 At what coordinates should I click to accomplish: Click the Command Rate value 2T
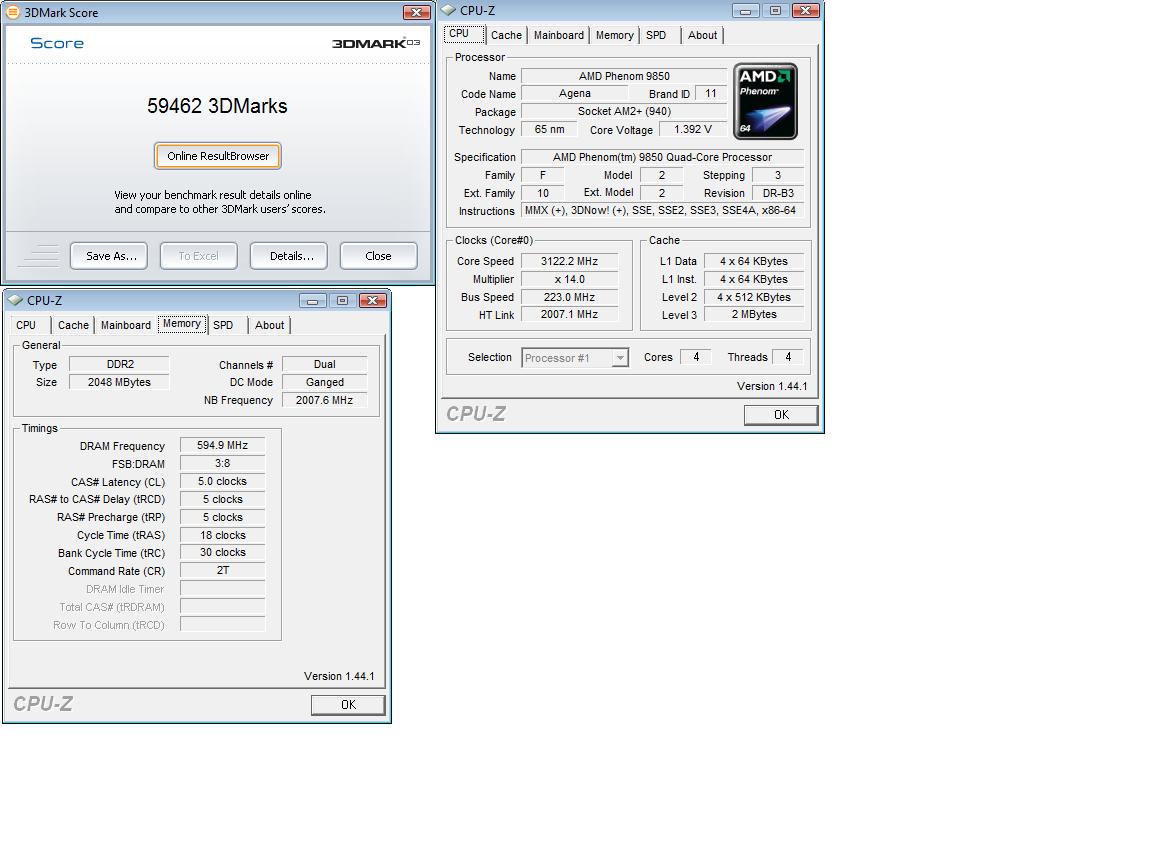pyautogui.click(x=222, y=570)
